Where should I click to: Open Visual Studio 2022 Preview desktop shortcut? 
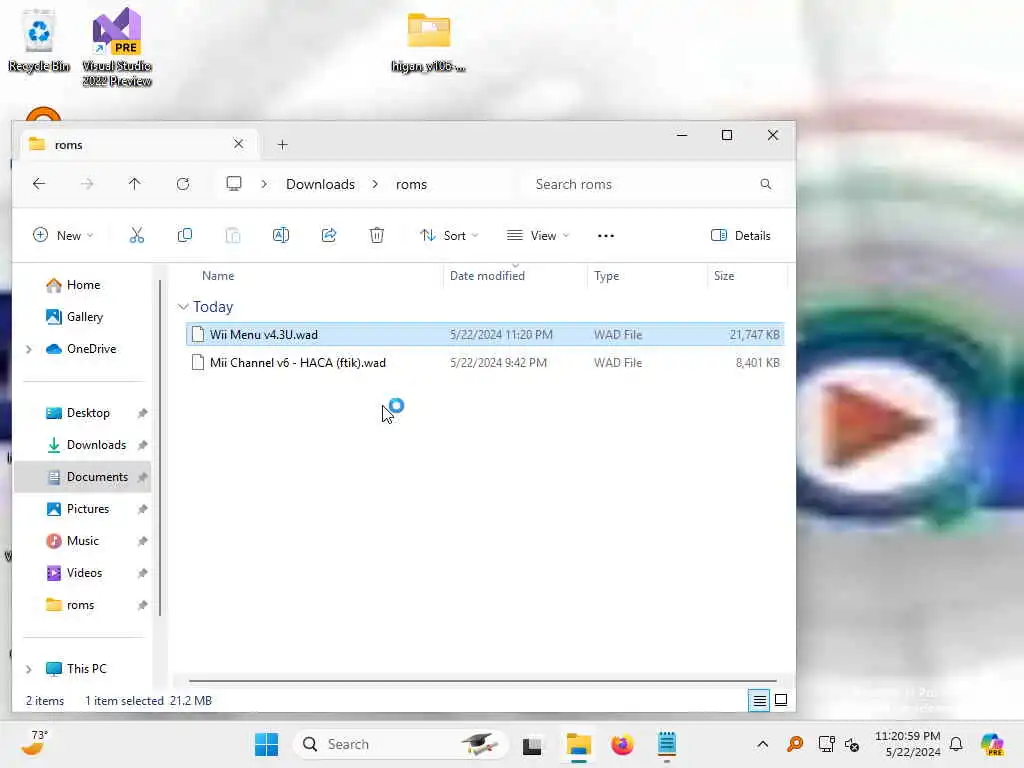(117, 47)
